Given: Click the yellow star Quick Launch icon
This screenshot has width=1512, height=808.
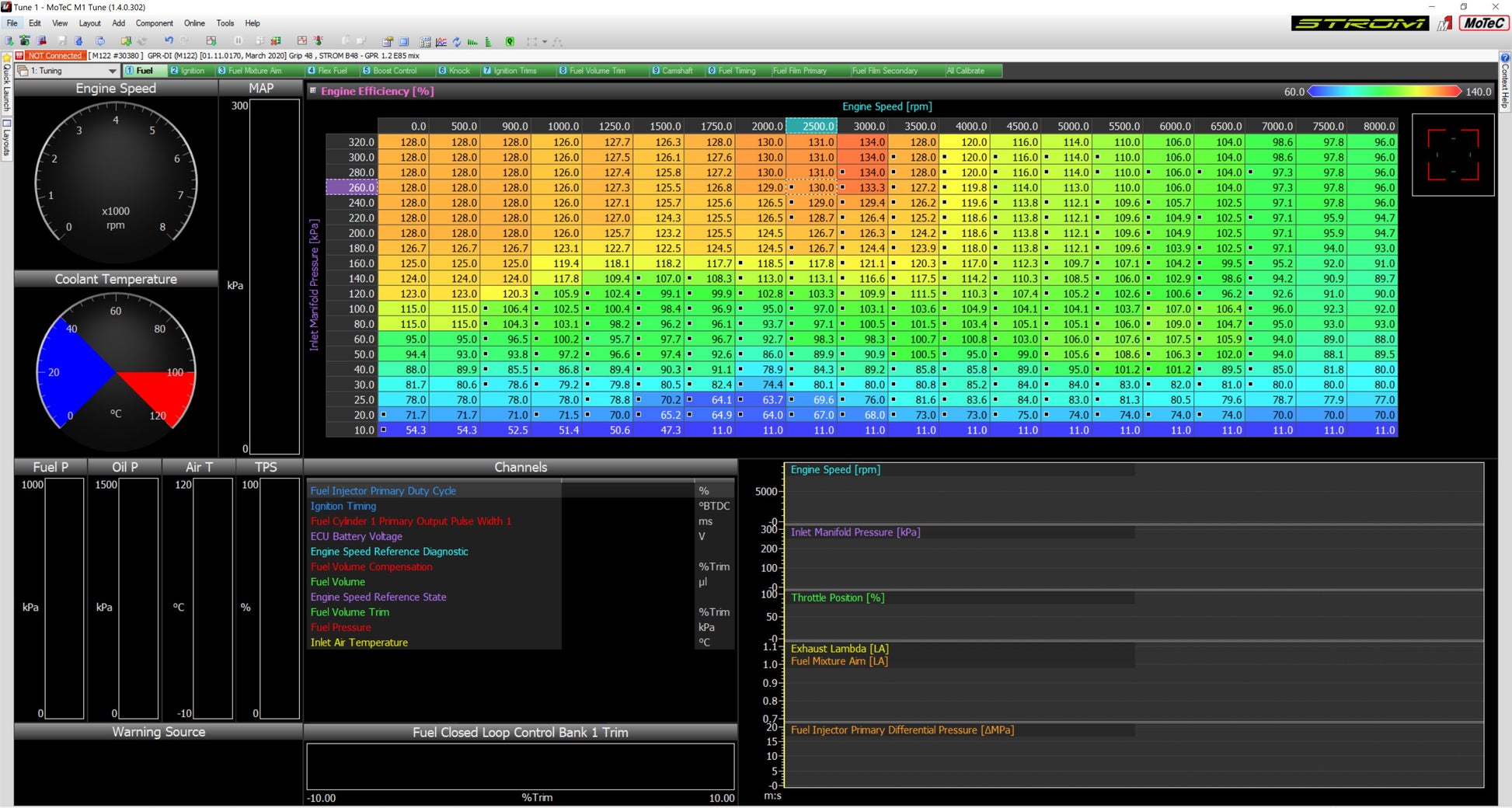Looking at the screenshot, I should pos(7,57).
